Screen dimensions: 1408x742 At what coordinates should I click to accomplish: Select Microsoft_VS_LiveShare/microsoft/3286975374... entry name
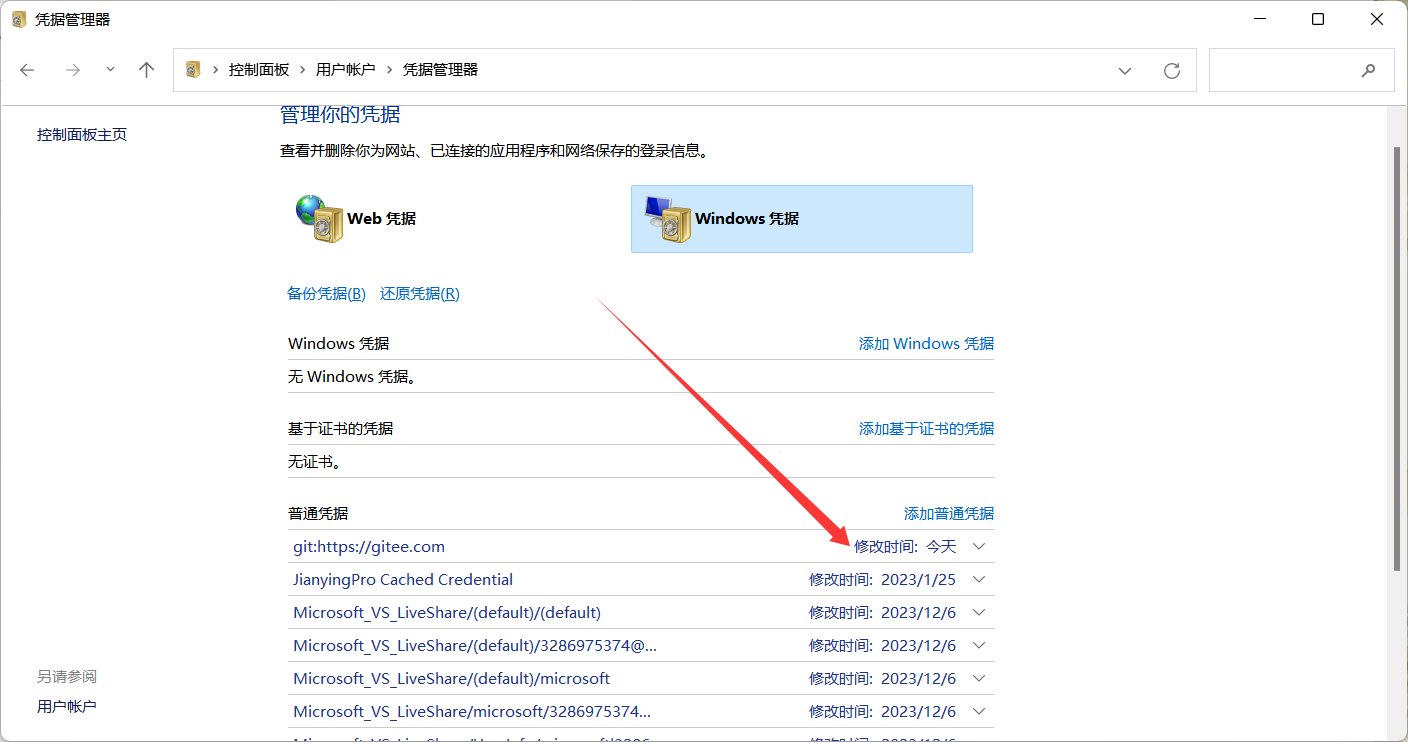tap(472, 711)
